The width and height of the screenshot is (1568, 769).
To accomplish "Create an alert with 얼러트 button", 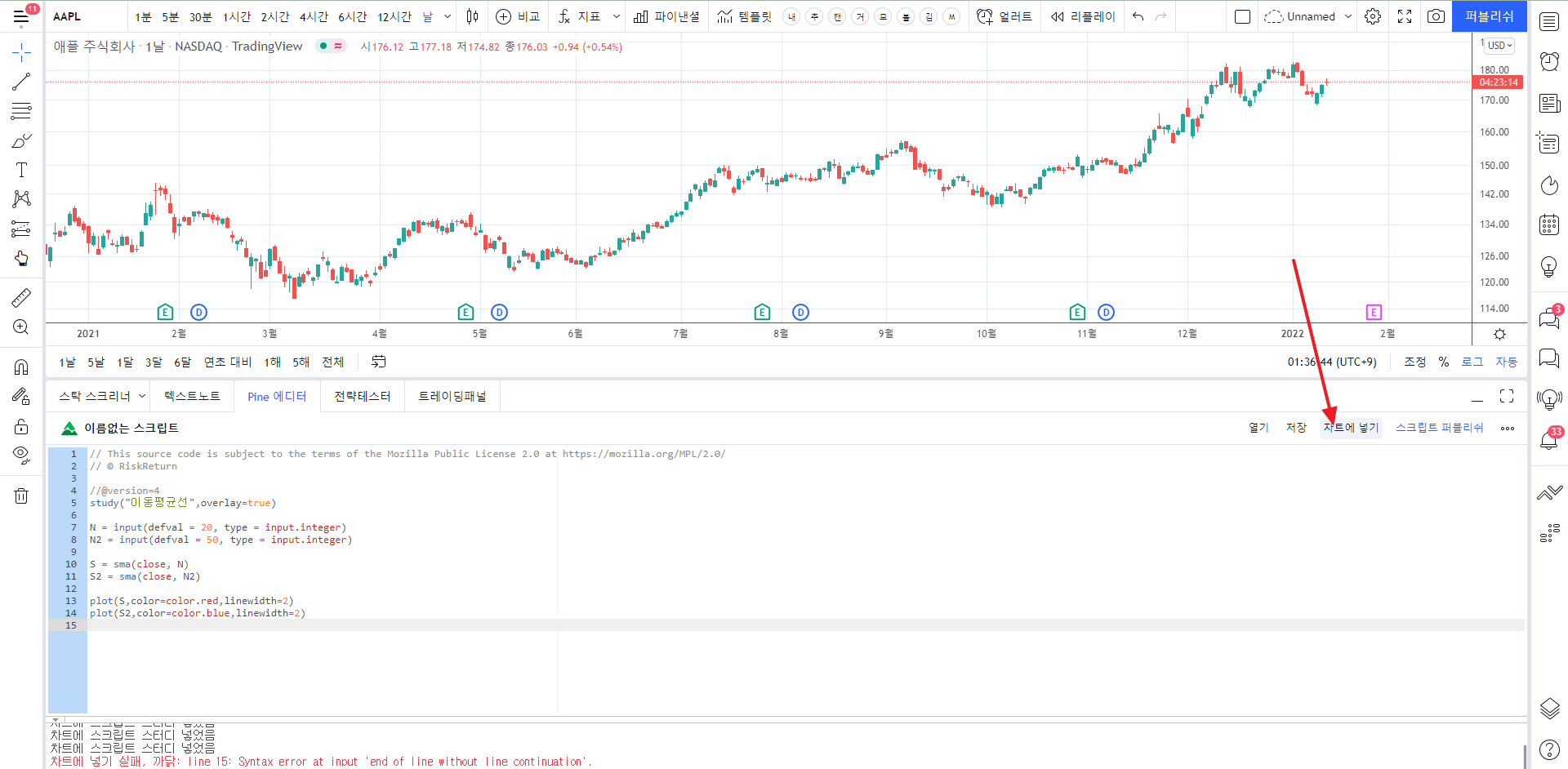I will point(1004,16).
